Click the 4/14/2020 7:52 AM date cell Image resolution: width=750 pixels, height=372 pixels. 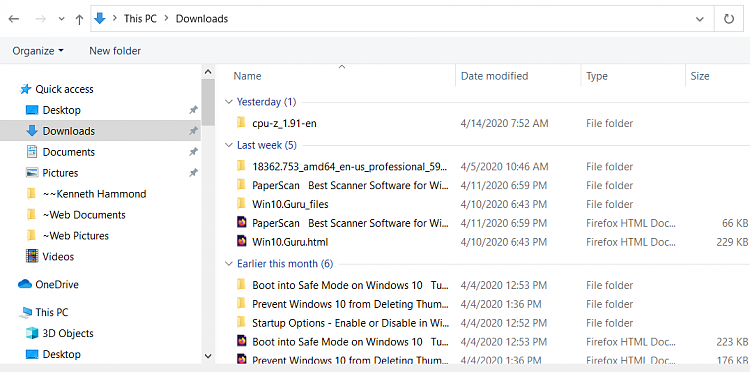coord(505,123)
